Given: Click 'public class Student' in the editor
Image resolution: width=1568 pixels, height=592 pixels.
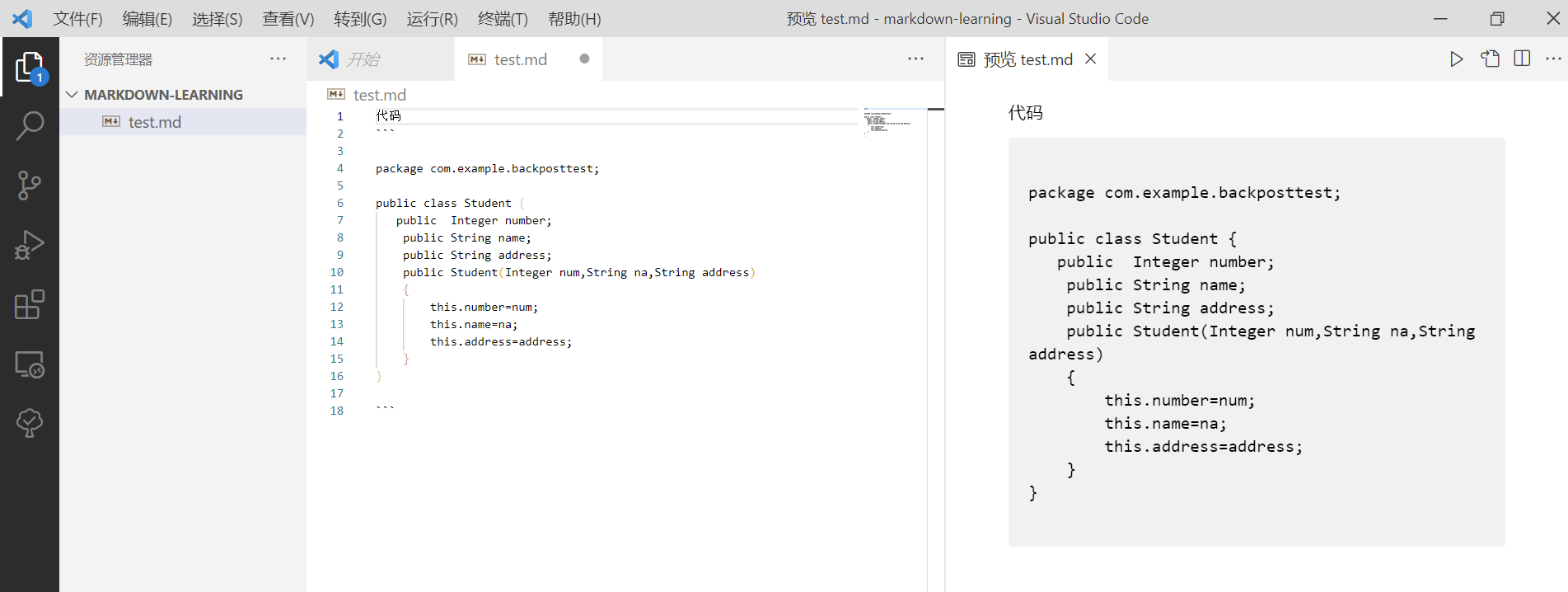Looking at the screenshot, I should [x=443, y=203].
